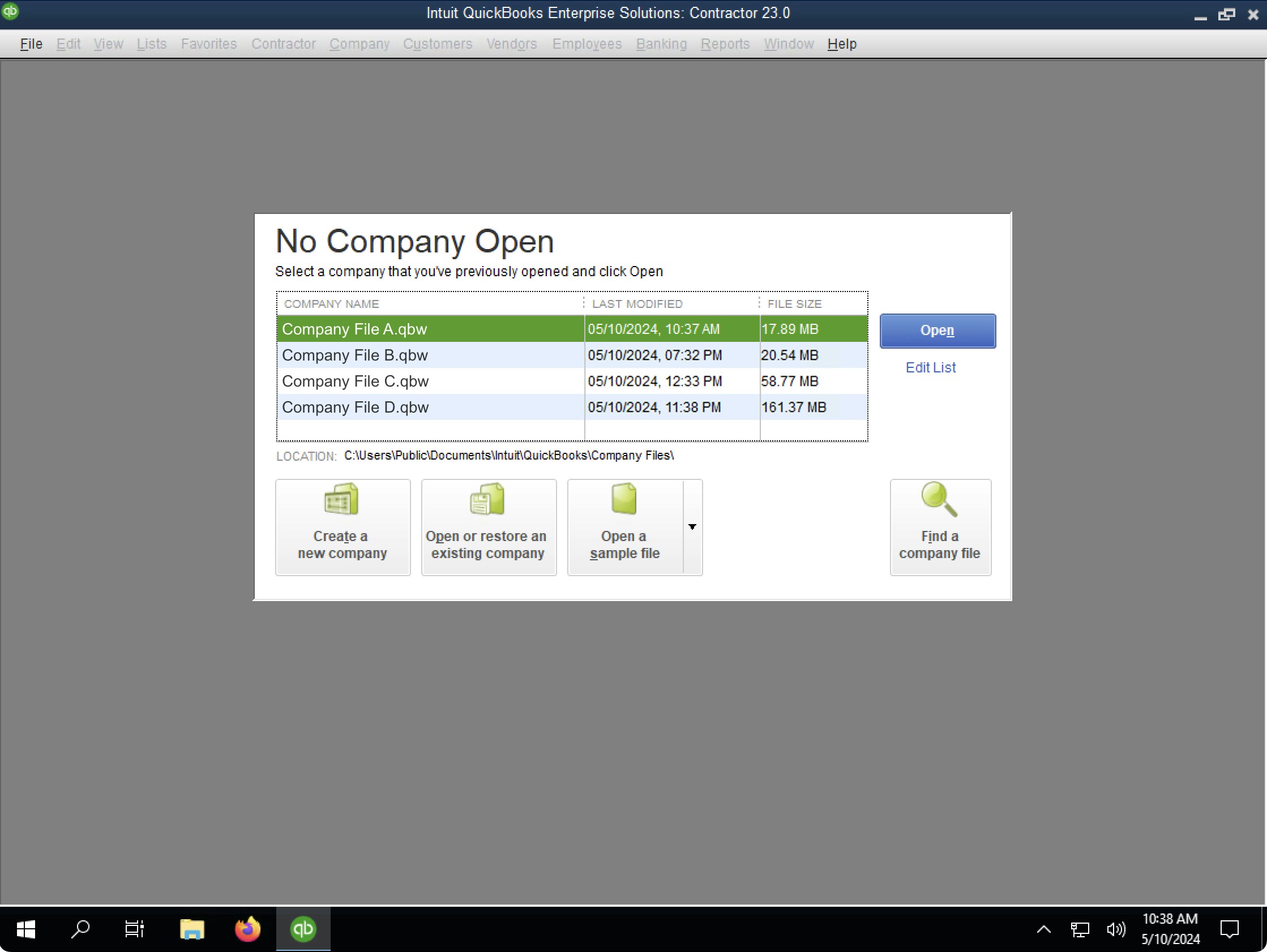1267x952 pixels.
Task: Click the volume speaker icon
Action: [1116, 929]
